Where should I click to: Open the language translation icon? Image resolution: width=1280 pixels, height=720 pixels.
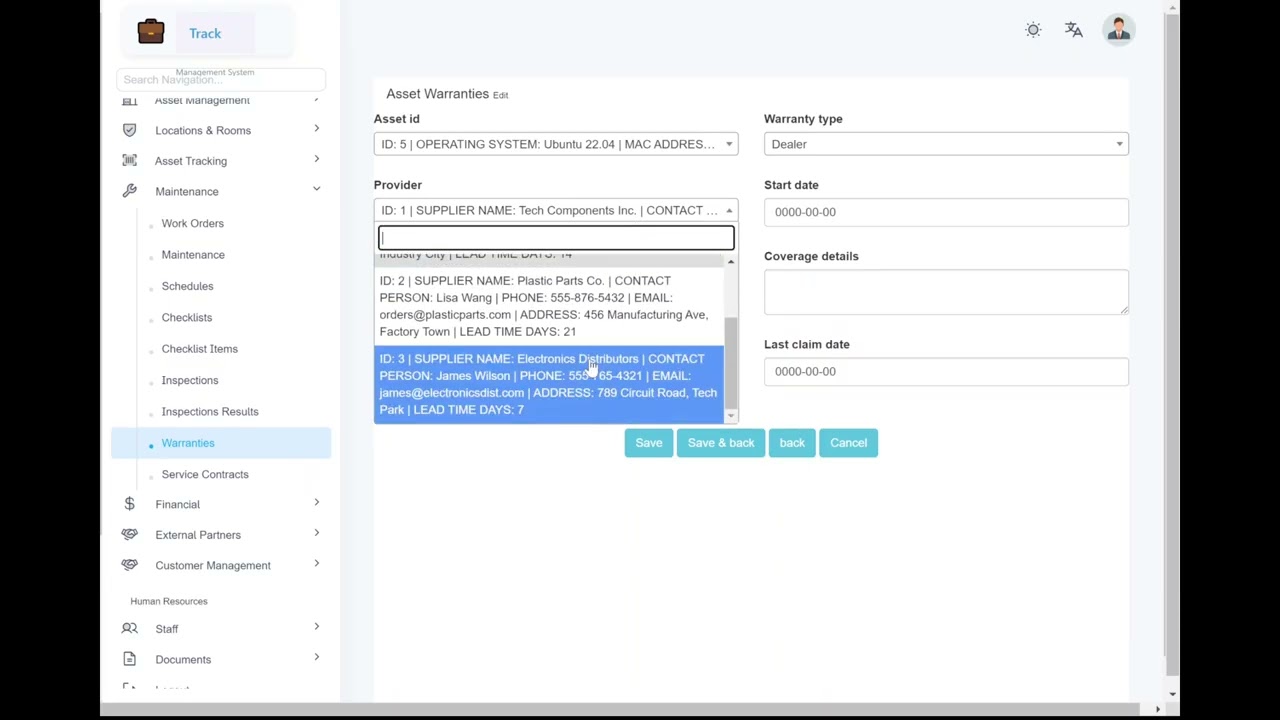click(x=1073, y=30)
